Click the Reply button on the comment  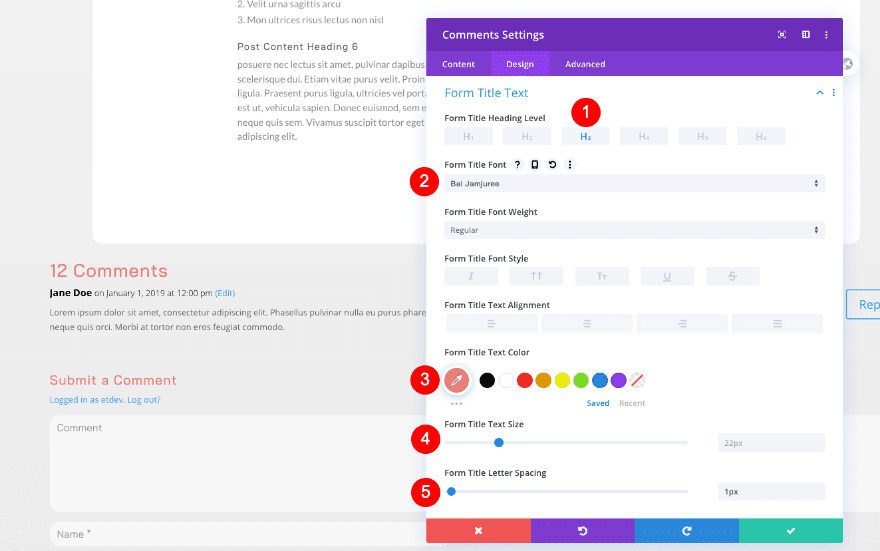pyautogui.click(x=863, y=305)
